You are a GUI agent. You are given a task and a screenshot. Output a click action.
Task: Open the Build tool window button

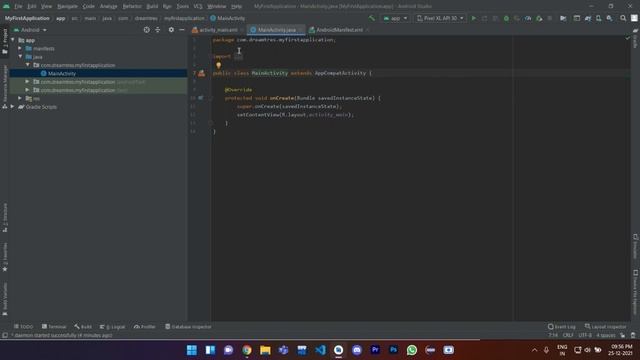[83, 327]
